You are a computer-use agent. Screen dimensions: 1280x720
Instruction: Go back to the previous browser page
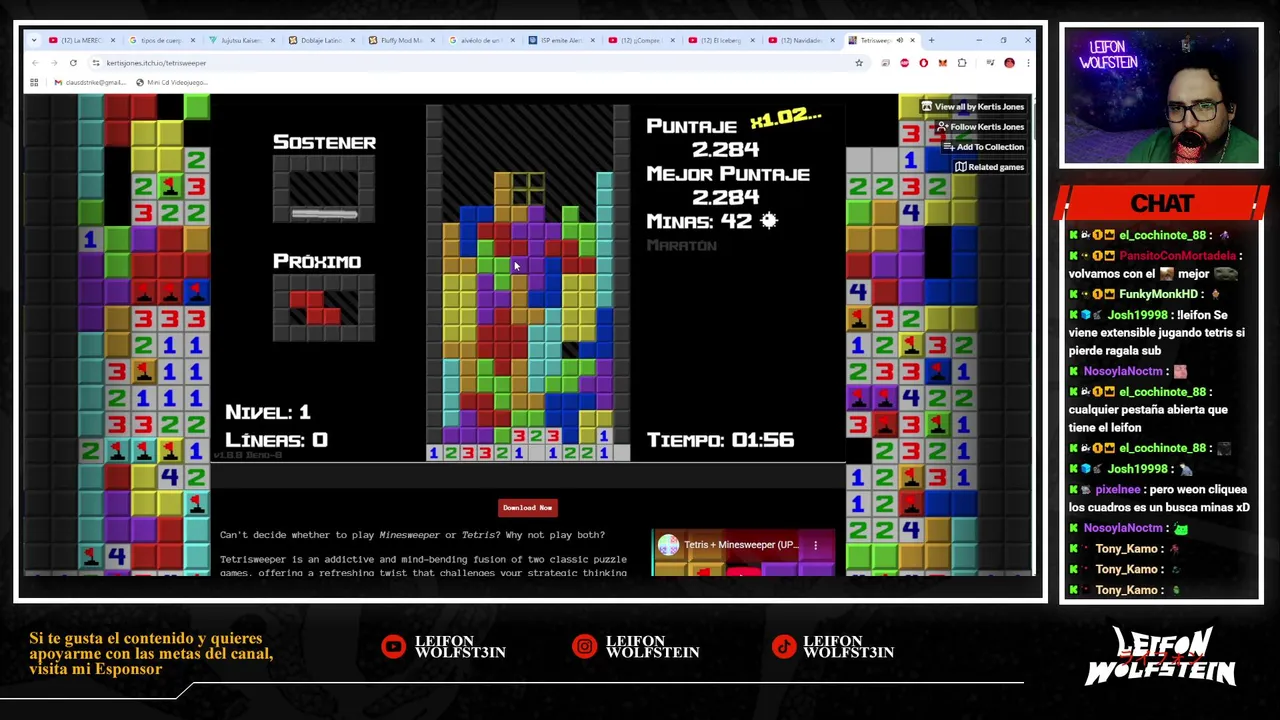pyautogui.click(x=35, y=63)
